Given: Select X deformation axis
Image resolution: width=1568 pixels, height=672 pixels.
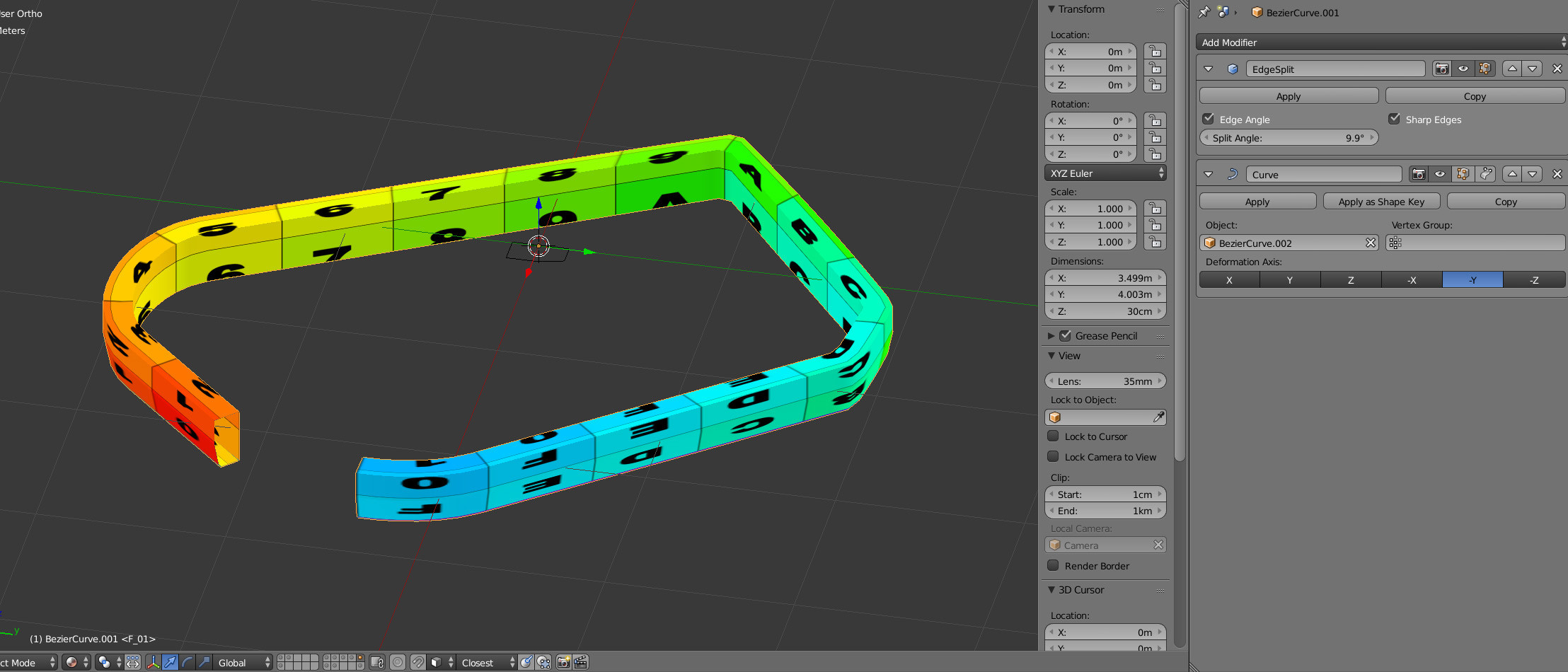Looking at the screenshot, I should point(1230,280).
